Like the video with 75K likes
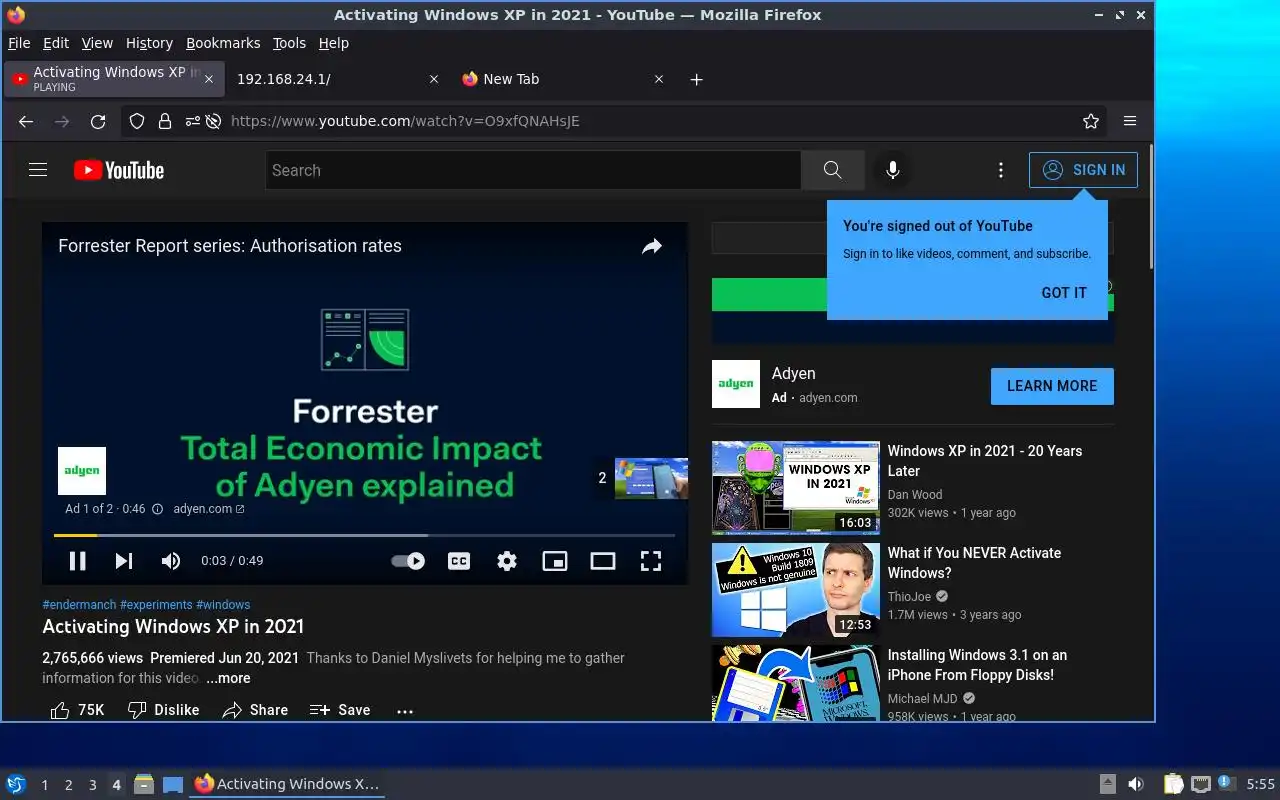This screenshot has width=1280, height=800. click(x=77, y=710)
